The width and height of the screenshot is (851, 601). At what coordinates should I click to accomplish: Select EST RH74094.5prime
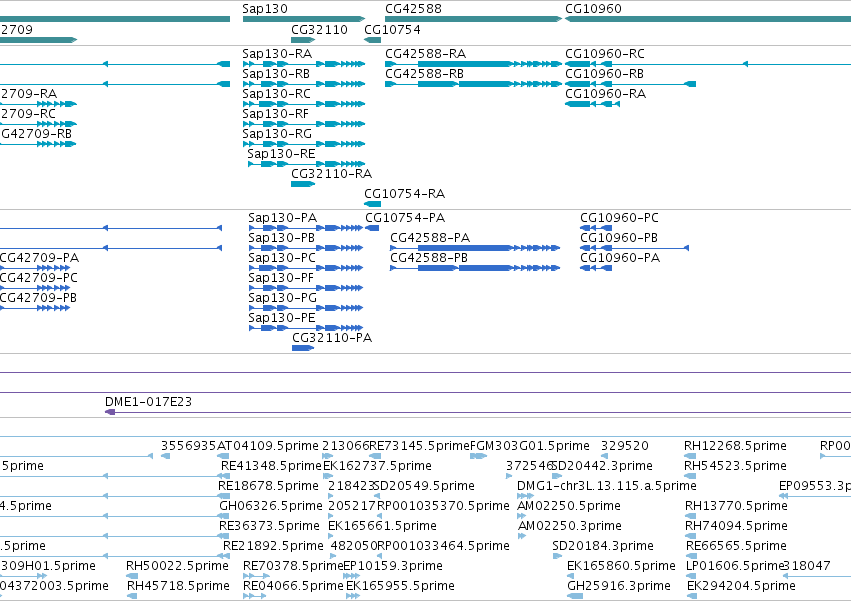(x=736, y=527)
